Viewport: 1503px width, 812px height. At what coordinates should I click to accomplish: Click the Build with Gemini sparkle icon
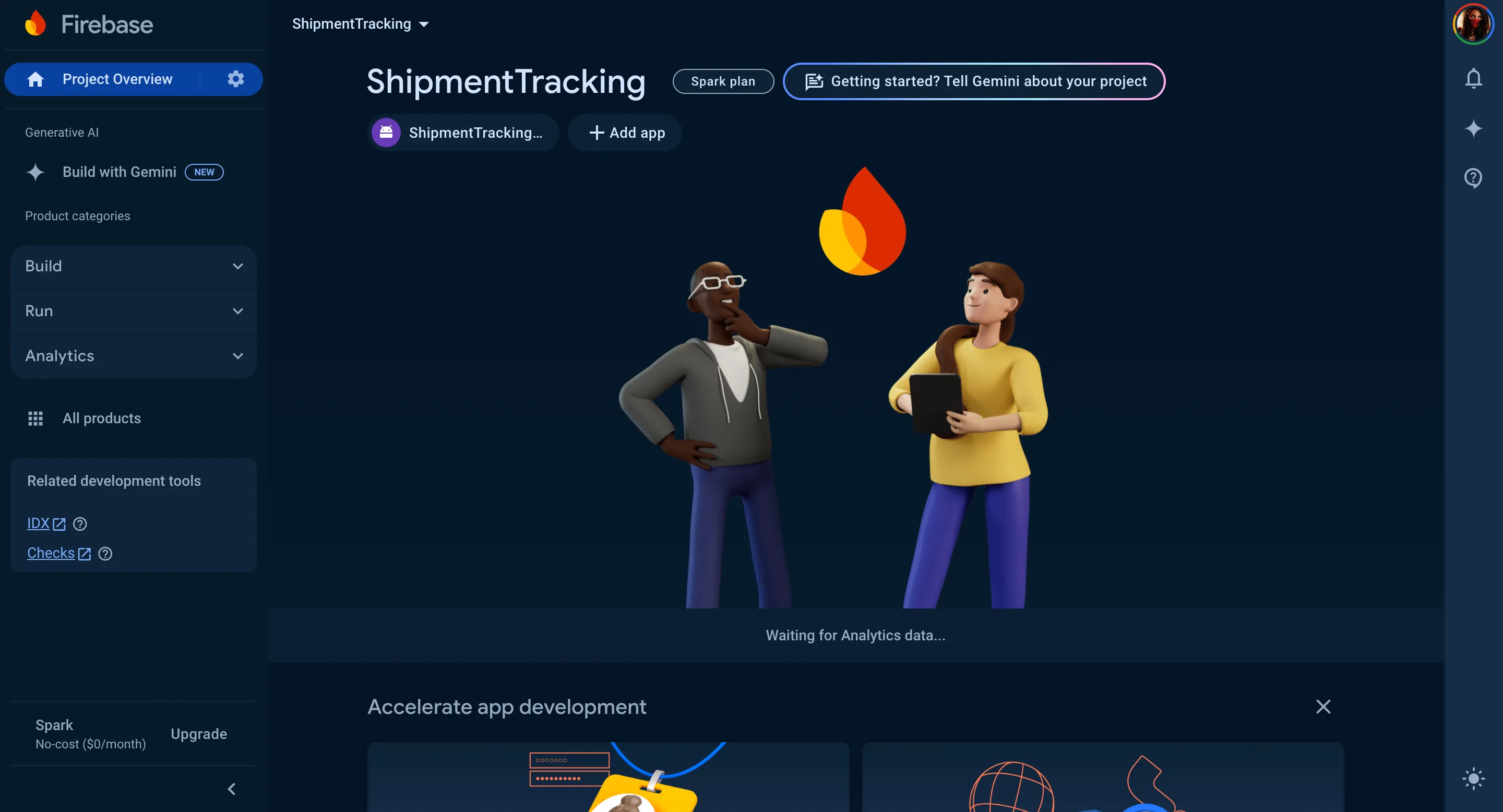[x=35, y=172]
